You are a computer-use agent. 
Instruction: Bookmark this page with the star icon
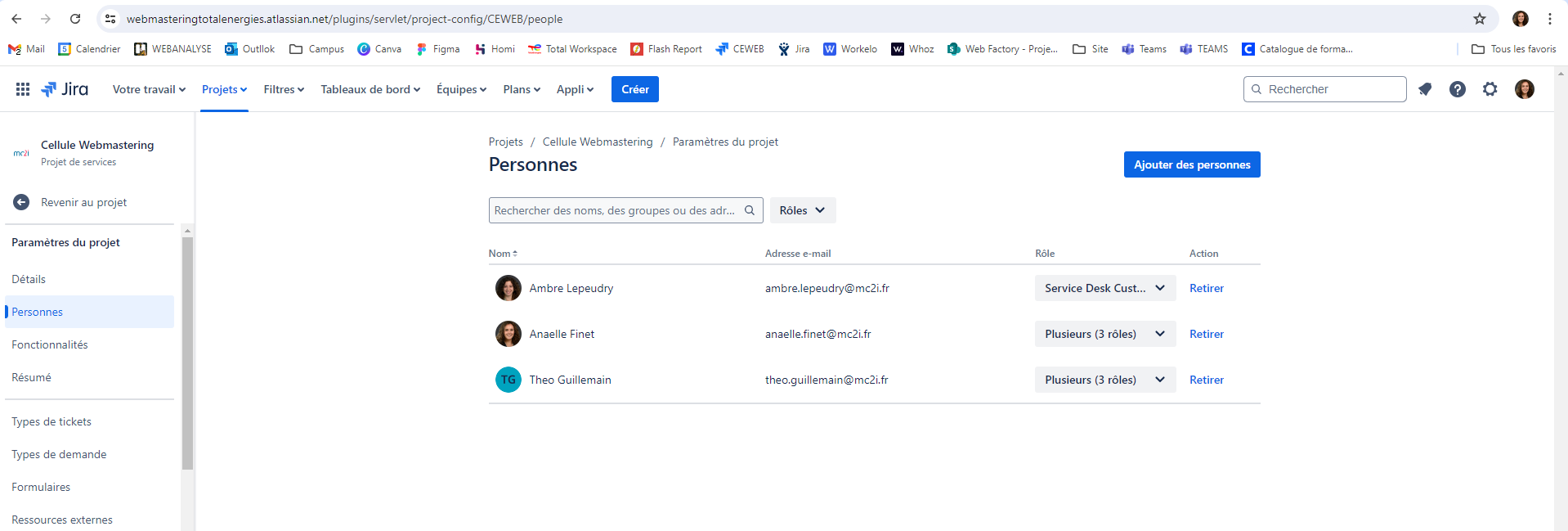click(1480, 19)
